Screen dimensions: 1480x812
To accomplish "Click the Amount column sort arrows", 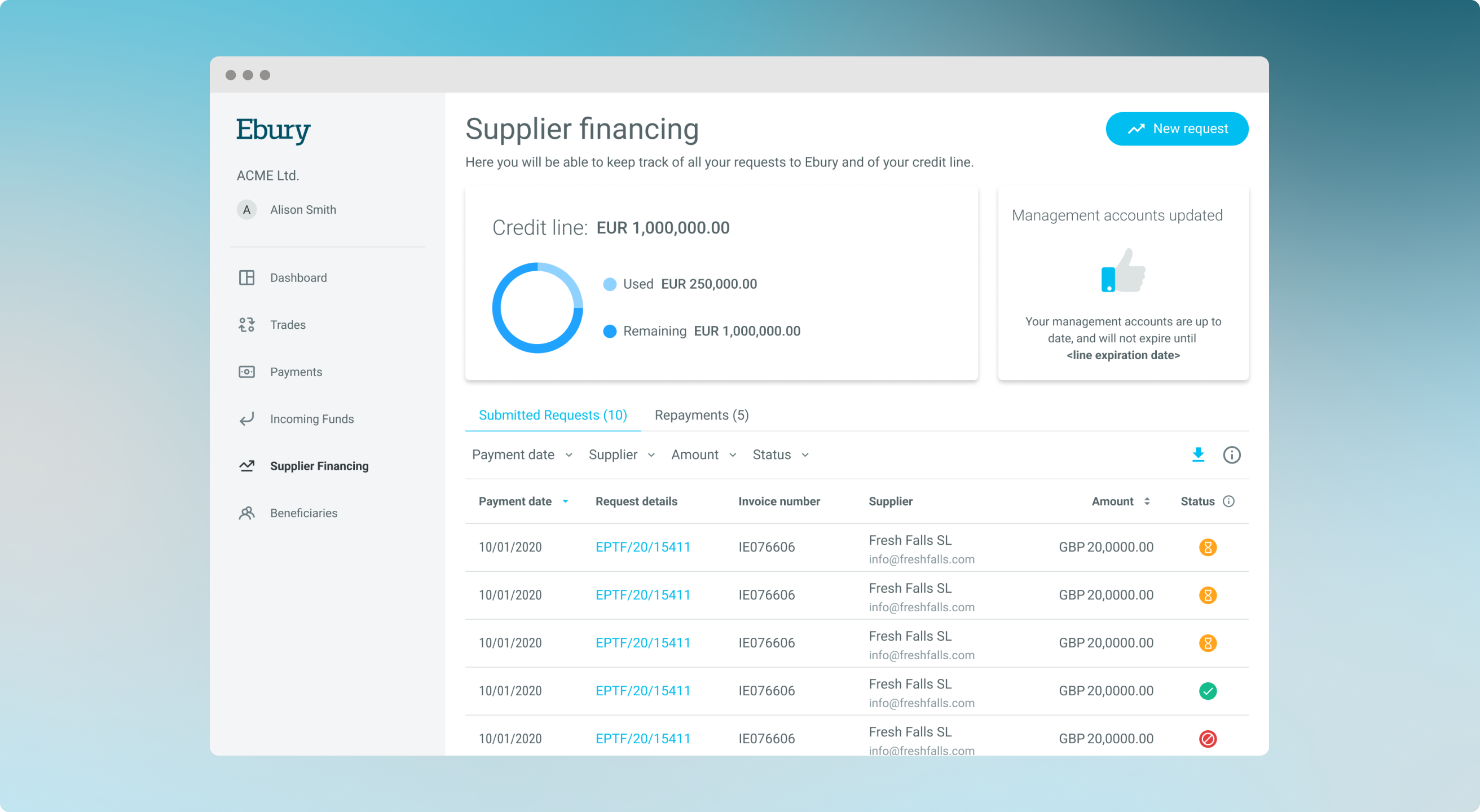I will (x=1147, y=501).
